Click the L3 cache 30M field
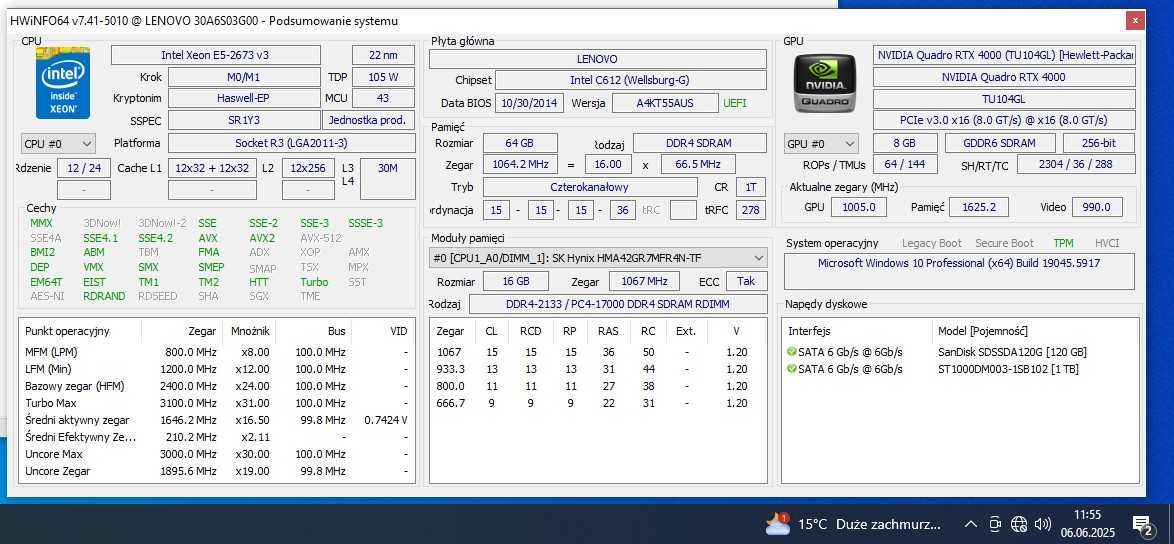The image size is (1174, 544). pos(388,179)
